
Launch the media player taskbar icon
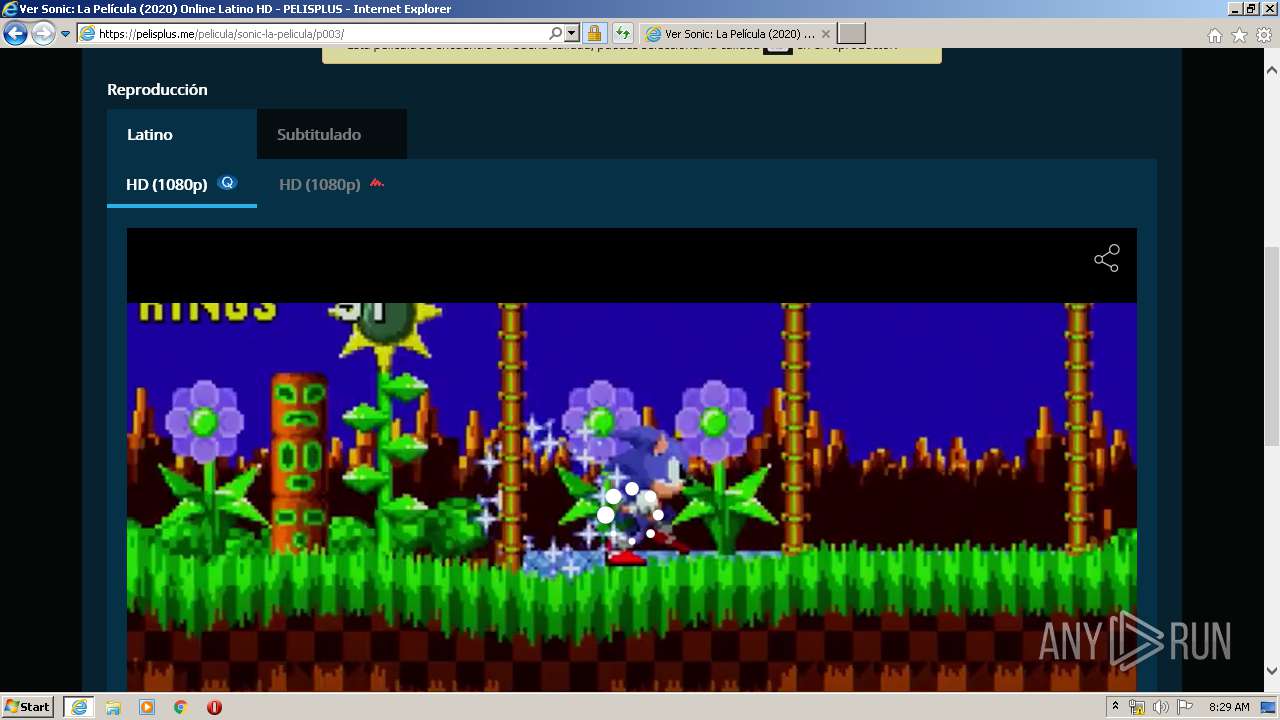(147, 707)
